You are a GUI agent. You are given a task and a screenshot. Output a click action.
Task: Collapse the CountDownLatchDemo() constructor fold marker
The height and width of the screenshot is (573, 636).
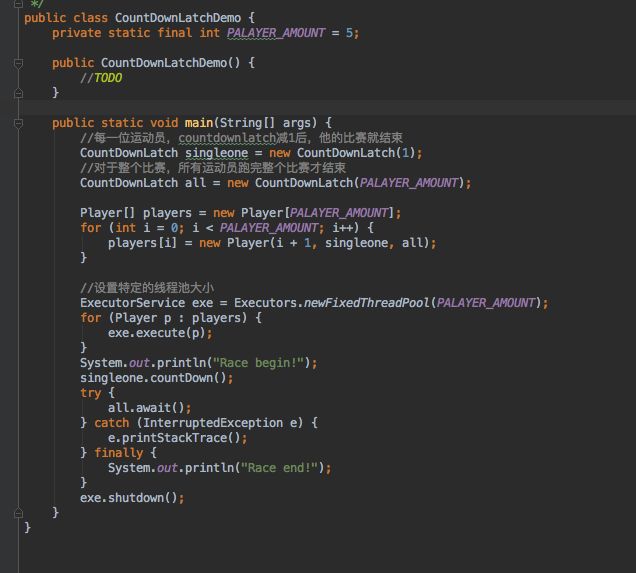pyautogui.click(x=18, y=63)
